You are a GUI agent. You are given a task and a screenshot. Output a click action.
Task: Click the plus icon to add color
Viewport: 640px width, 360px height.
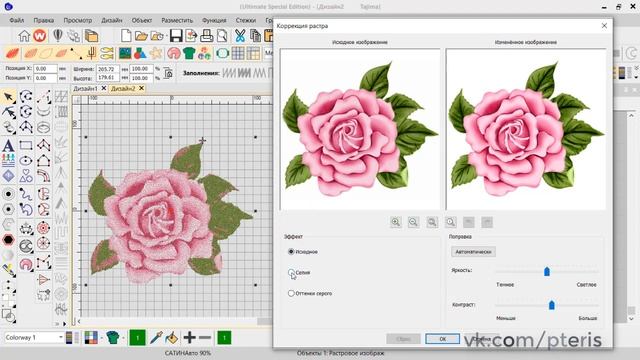(189, 338)
